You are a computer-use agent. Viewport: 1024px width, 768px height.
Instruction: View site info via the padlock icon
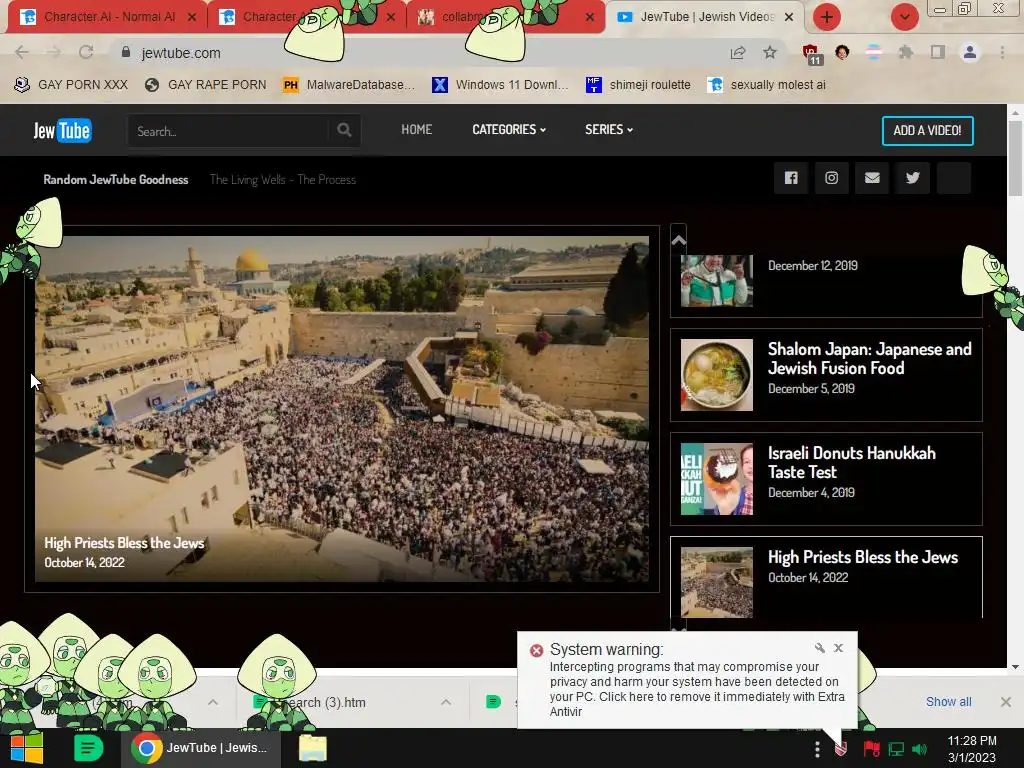click(126, 52)
